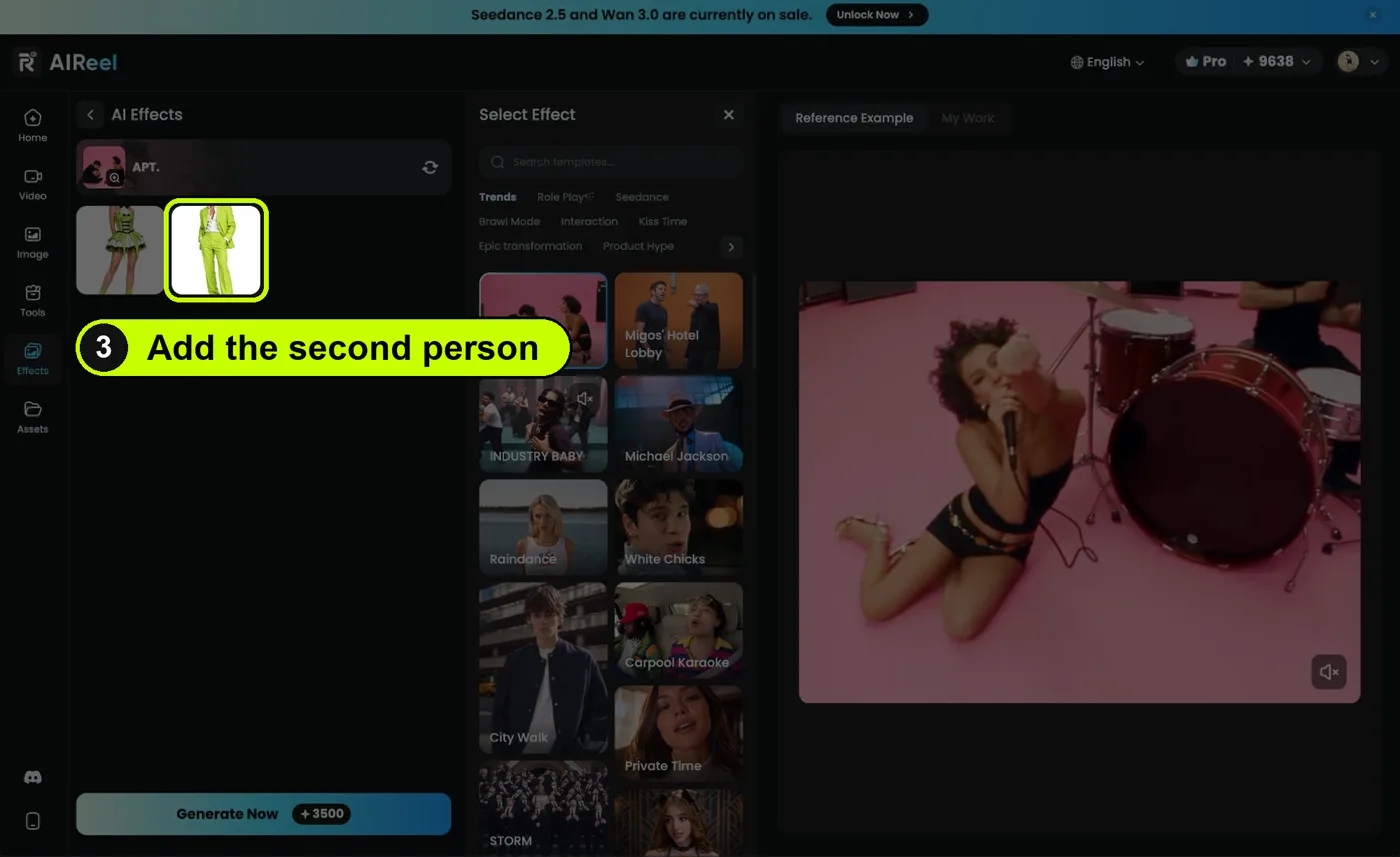Select the Interaction category
Viewport: 1400px width, 857px height.
589,222
